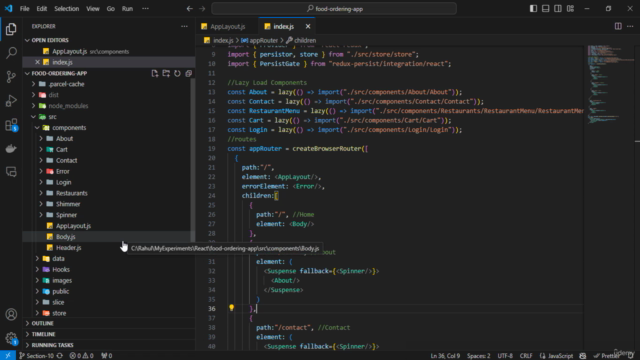Click Ln 36, Col 9 cursor position
Image resolution: width=640 pixels, height=360 pixels.
[445, 356]
